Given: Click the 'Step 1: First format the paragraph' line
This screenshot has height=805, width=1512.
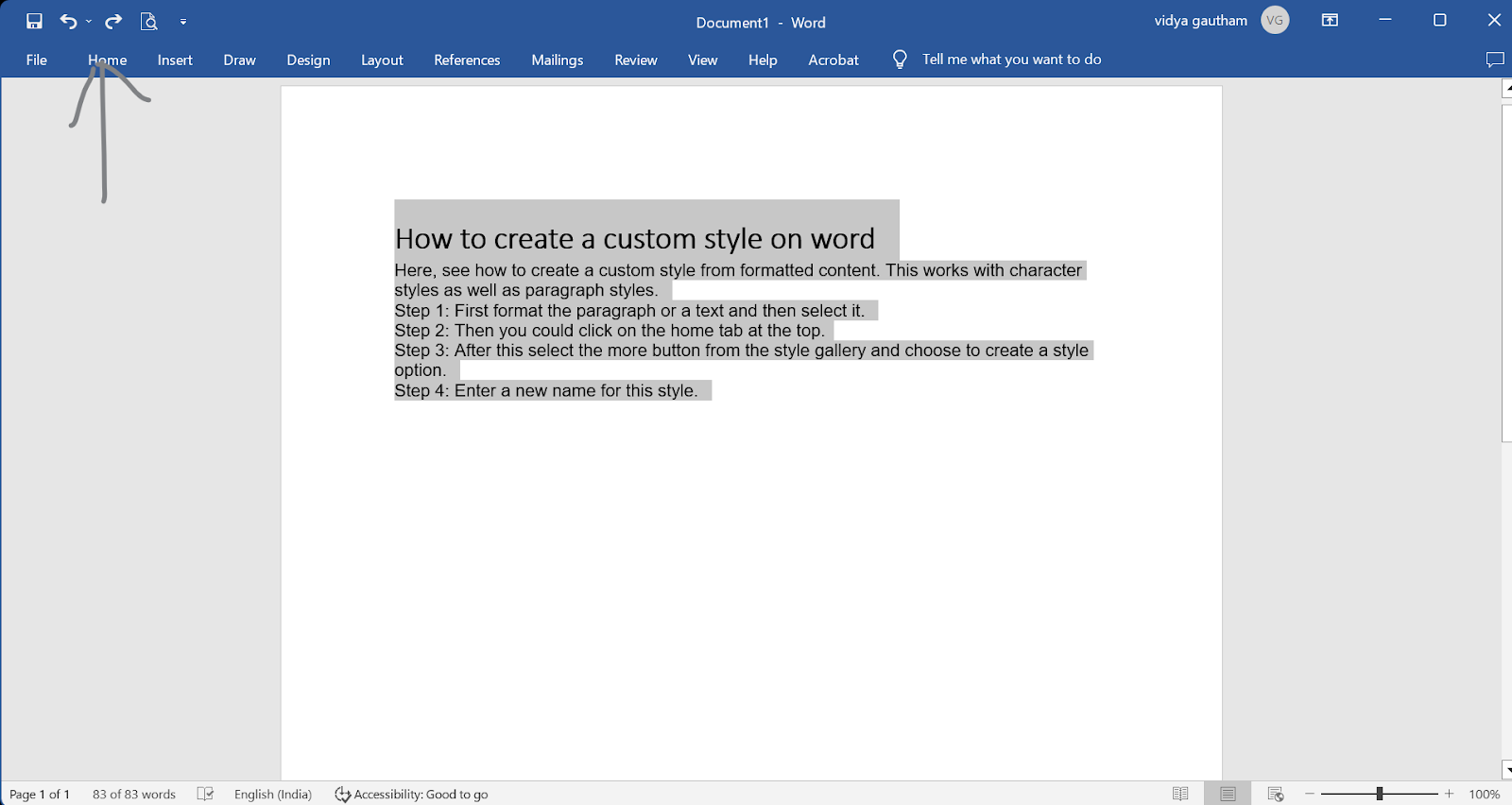Looking at the screenshot, I should pos(629,311).
